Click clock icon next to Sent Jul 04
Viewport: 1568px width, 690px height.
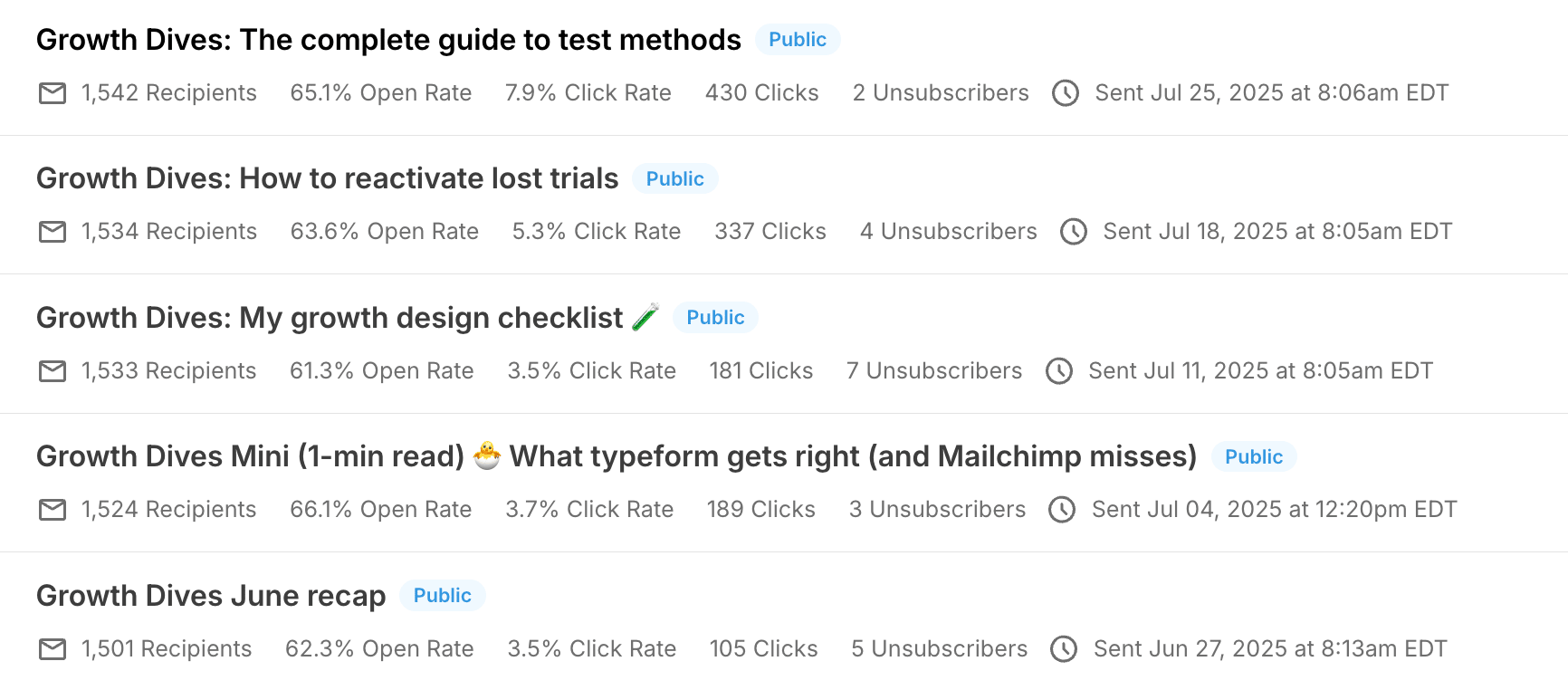point(1062,510)
